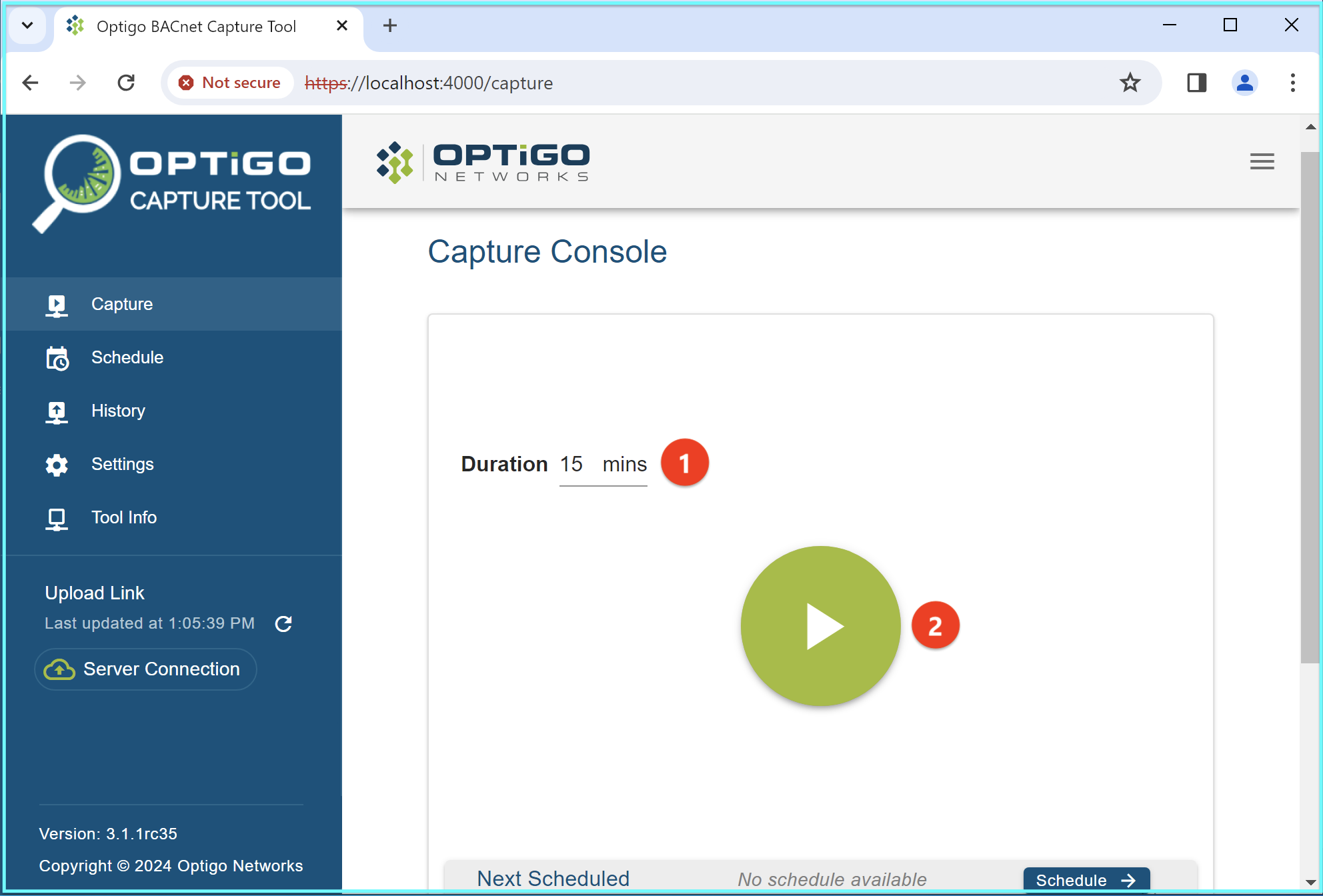1323x896 pixels.
Task: Click the Last updated at 1:05:39 PM text
Action: pos(149,623)
